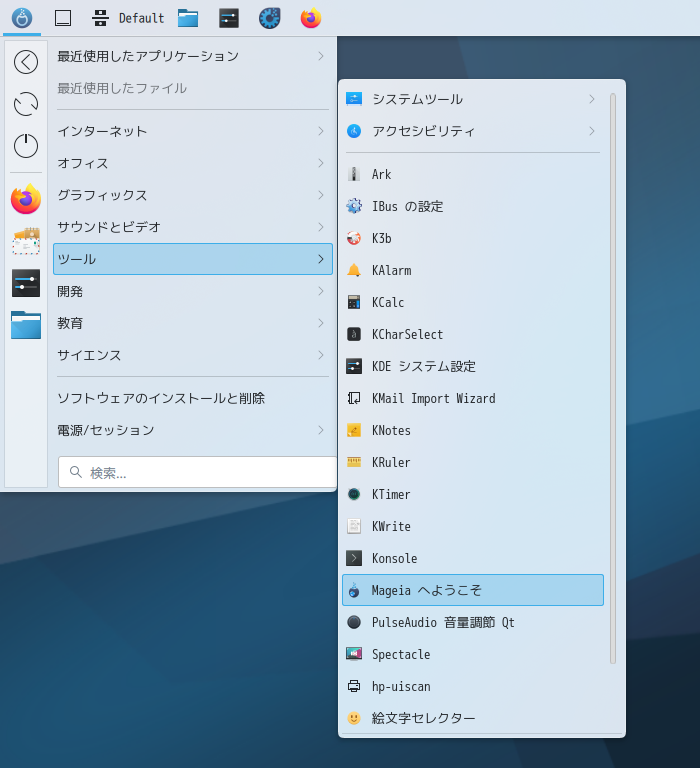
Task: Open the インターネット category
Action: (x=193, y=131)
